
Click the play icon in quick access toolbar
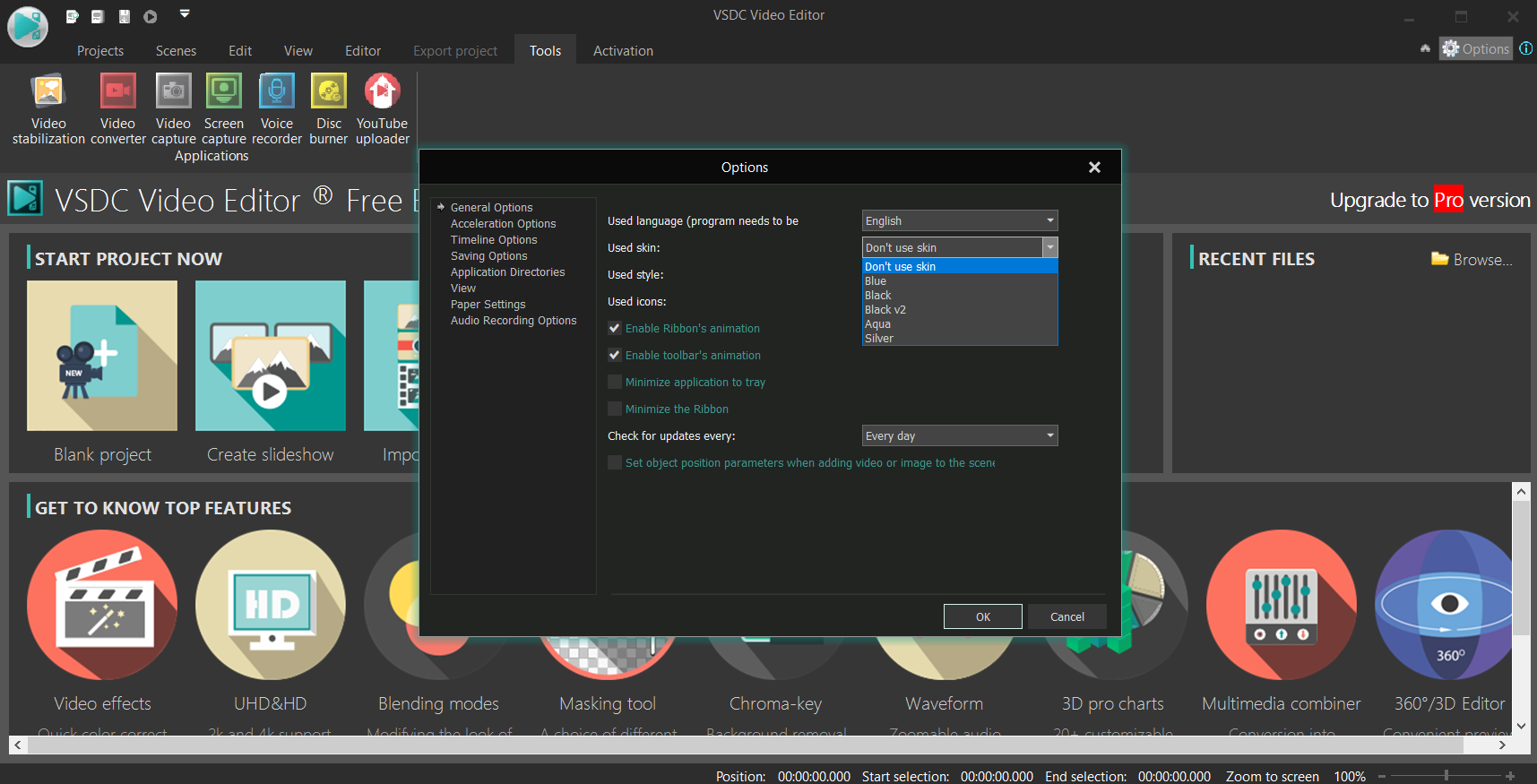[151, 16]
